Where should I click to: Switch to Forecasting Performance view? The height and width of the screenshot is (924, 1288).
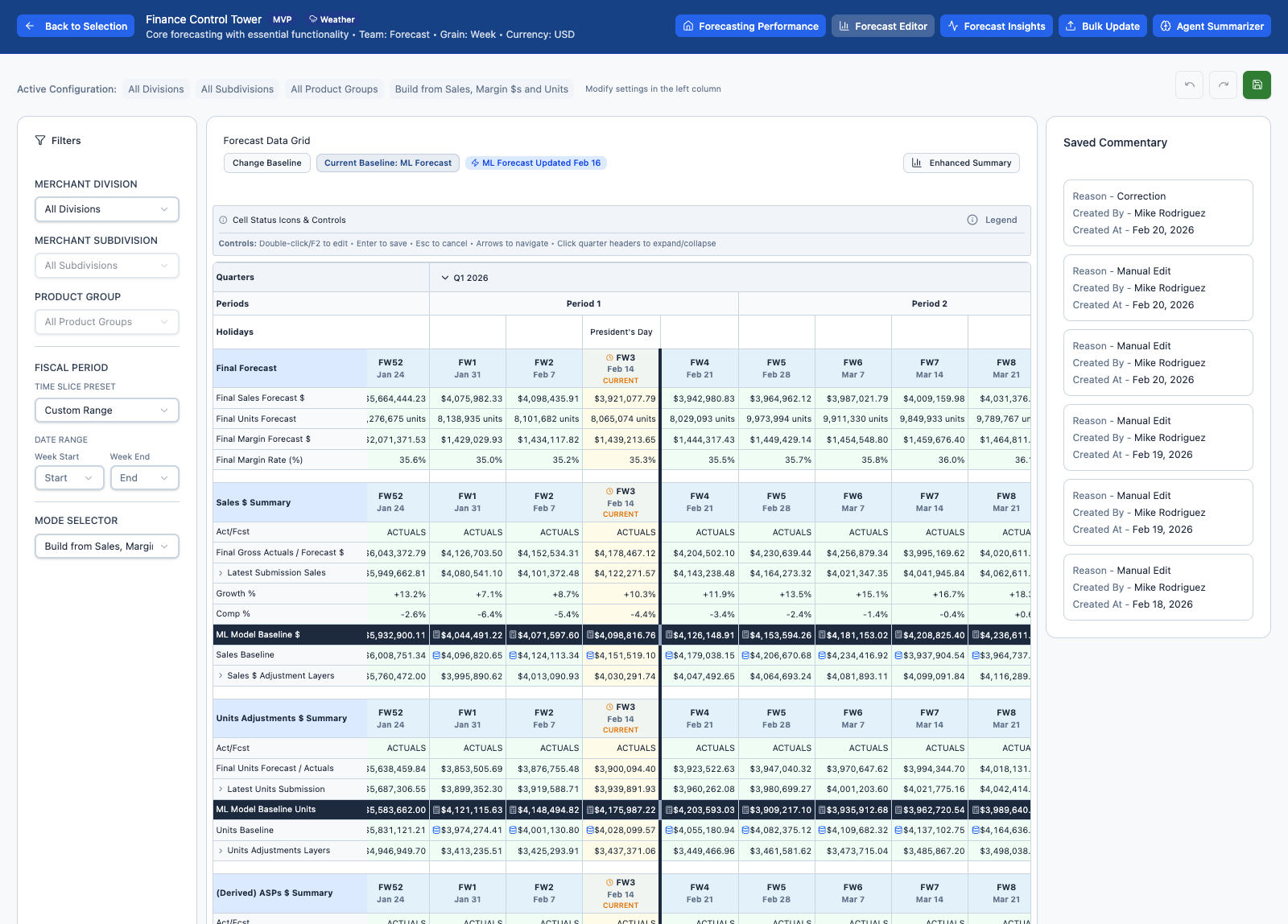[x=749, y=25]
